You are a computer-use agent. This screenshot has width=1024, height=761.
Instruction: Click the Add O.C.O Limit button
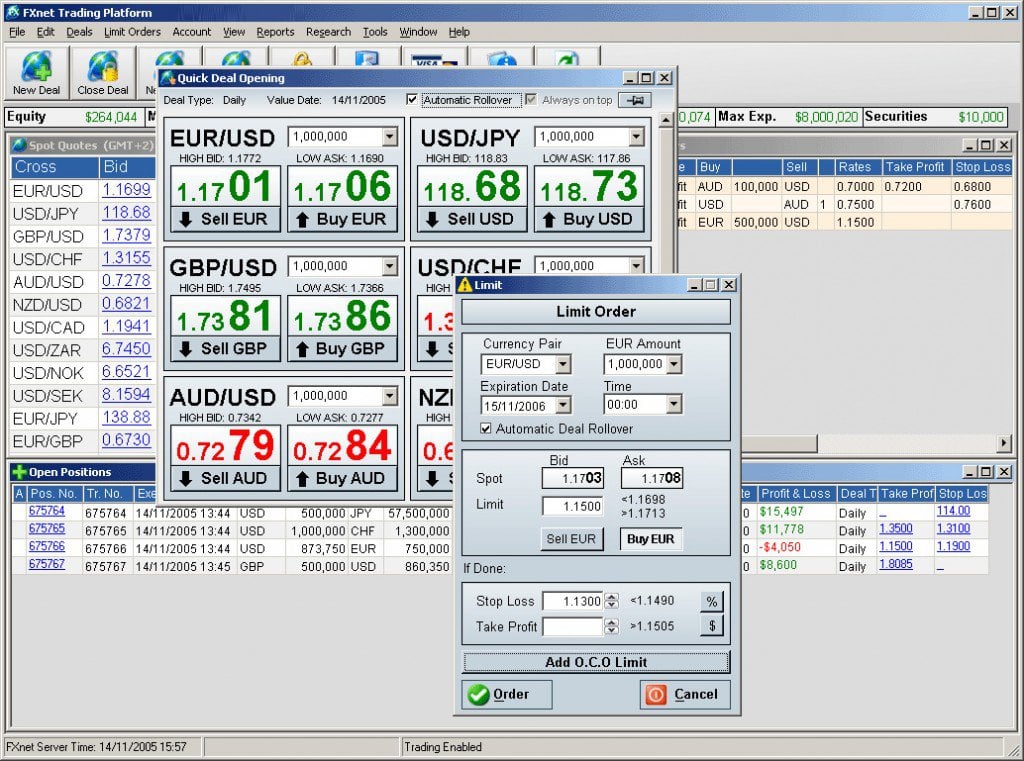click(x=596, y=662)
